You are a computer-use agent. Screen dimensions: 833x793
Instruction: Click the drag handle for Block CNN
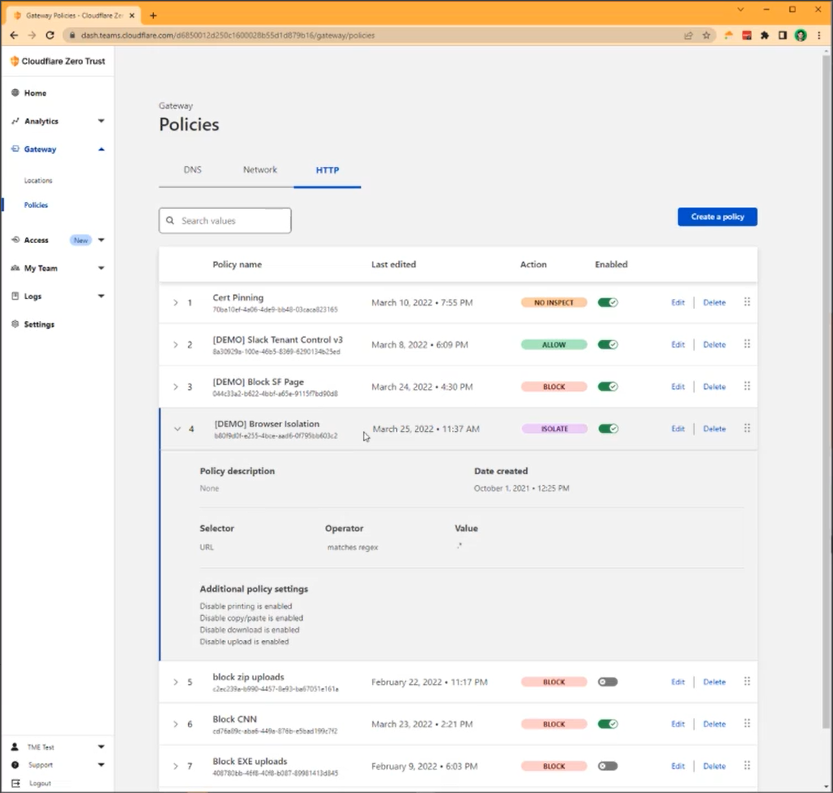click(x=747, y=723)
